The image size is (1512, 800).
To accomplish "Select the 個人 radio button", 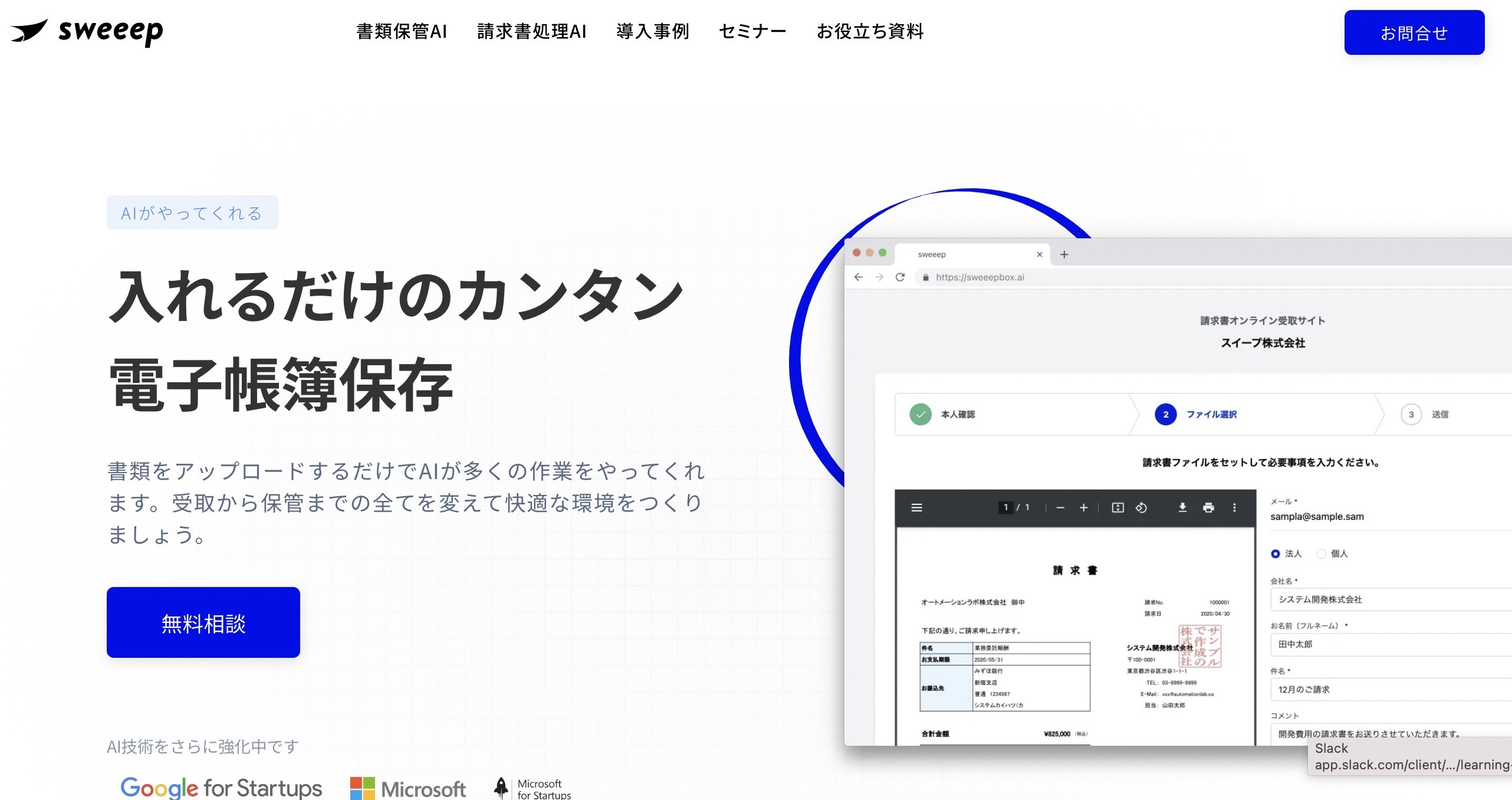I will [x=1321, y=553].
